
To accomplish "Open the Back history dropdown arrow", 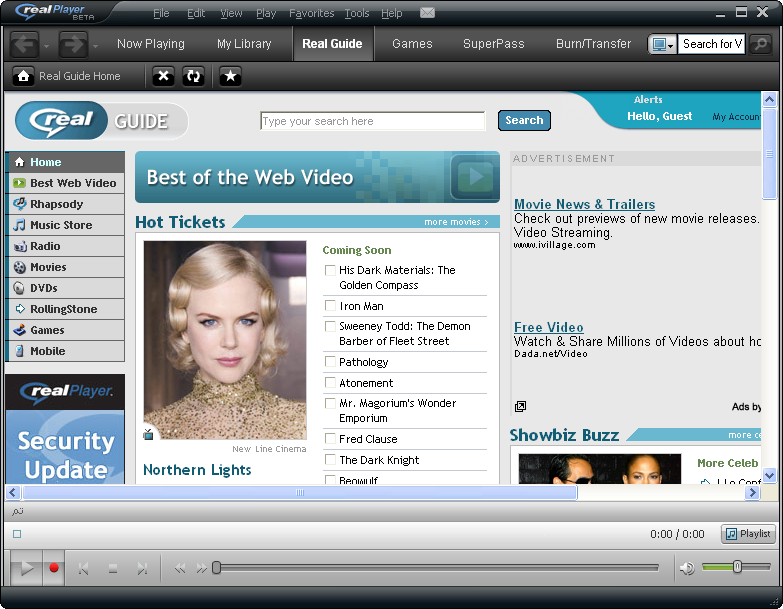I will click(x=46, y=46).
